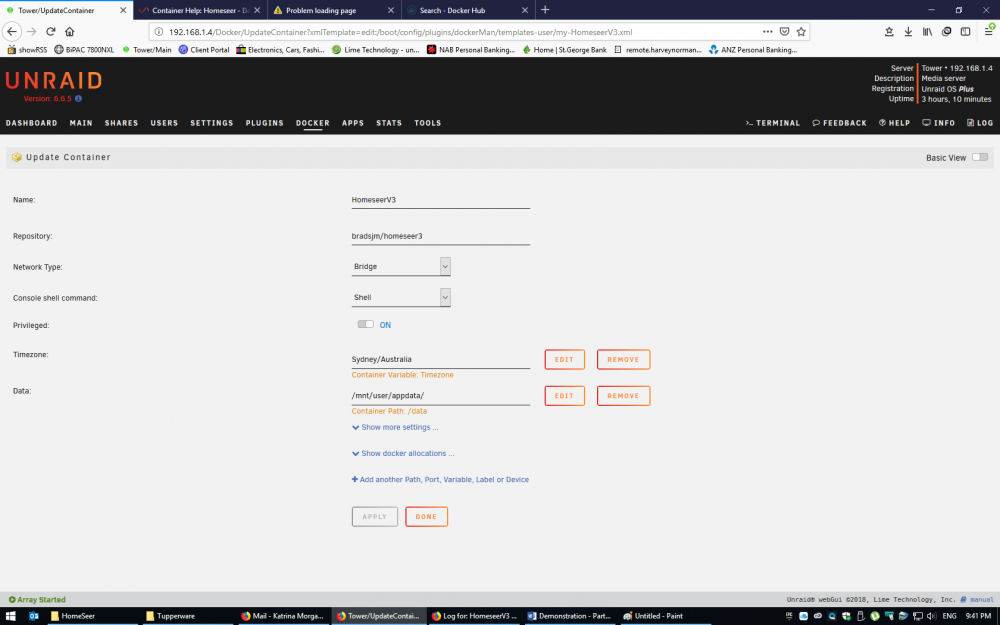Screen dimensions: 1000x625
Task: Click the version info icon next to 6.6.5
Action: 78,98
